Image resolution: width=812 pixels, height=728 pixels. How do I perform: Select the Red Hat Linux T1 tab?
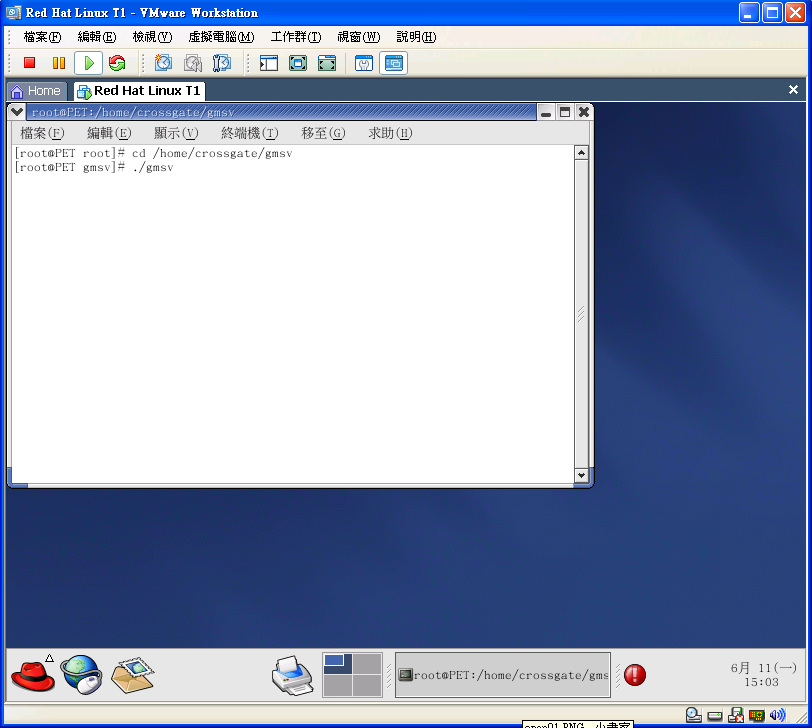(139, 91)
